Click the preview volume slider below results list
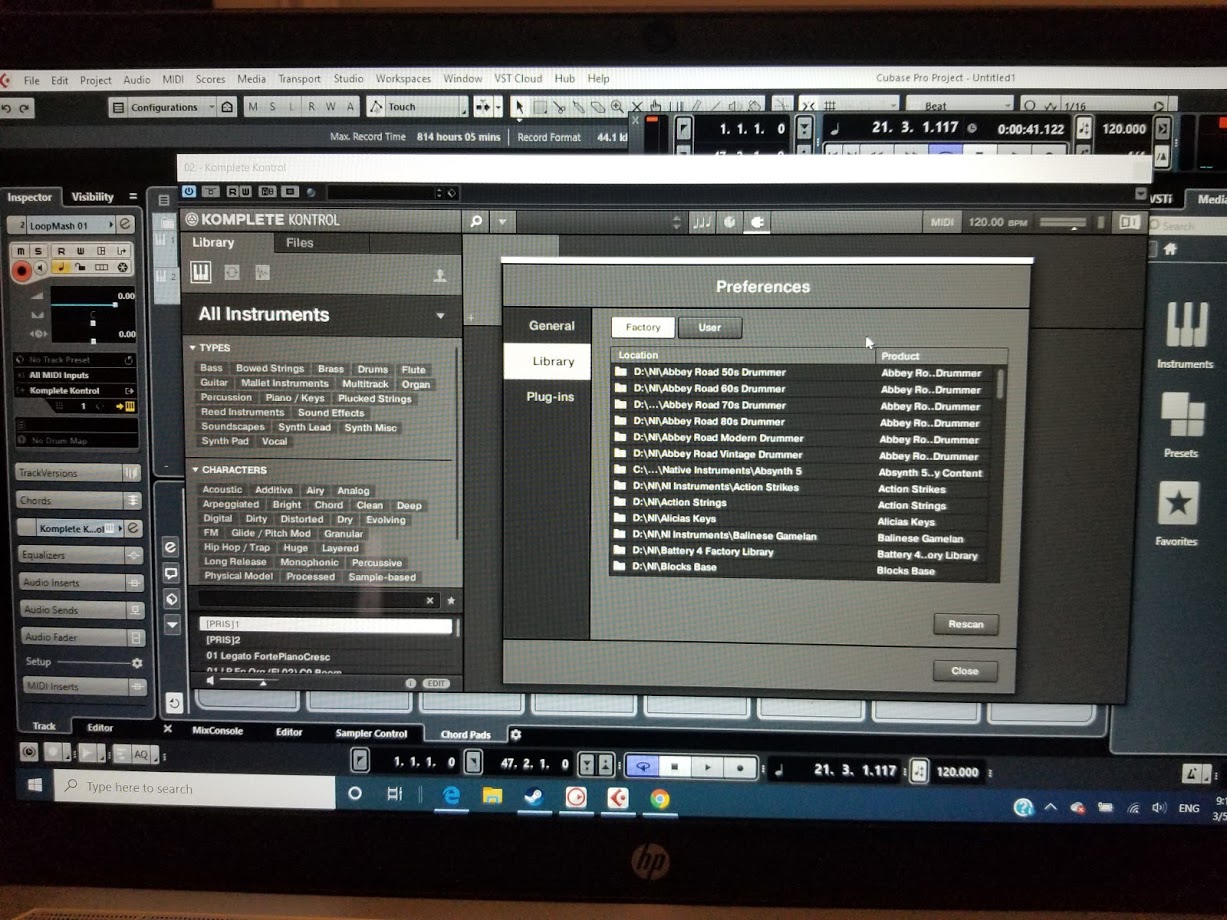Viewport: 1227px width, 920px height. coord(250,682)
